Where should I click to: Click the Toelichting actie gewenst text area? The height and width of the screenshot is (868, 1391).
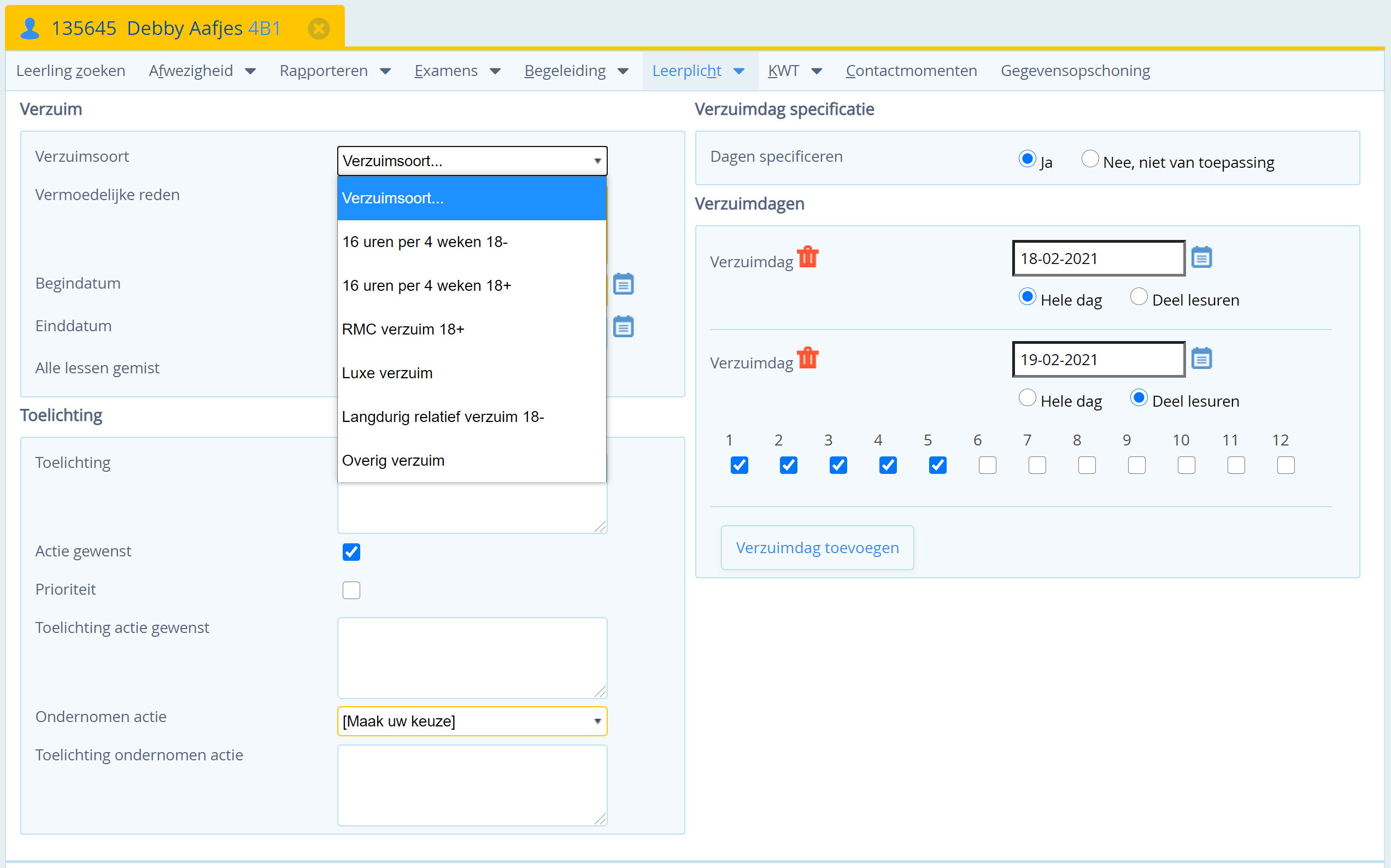[x=472, y=658]
